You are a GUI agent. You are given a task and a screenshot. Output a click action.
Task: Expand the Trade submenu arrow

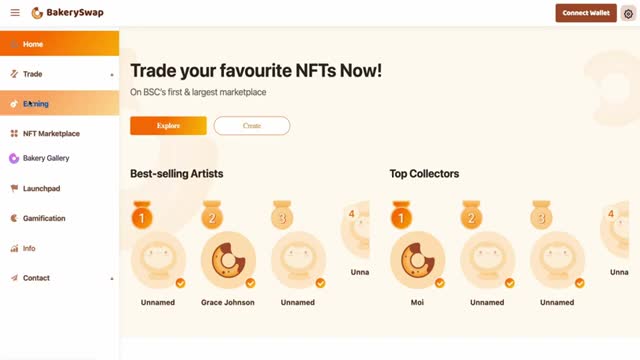[x=112, y=75]
